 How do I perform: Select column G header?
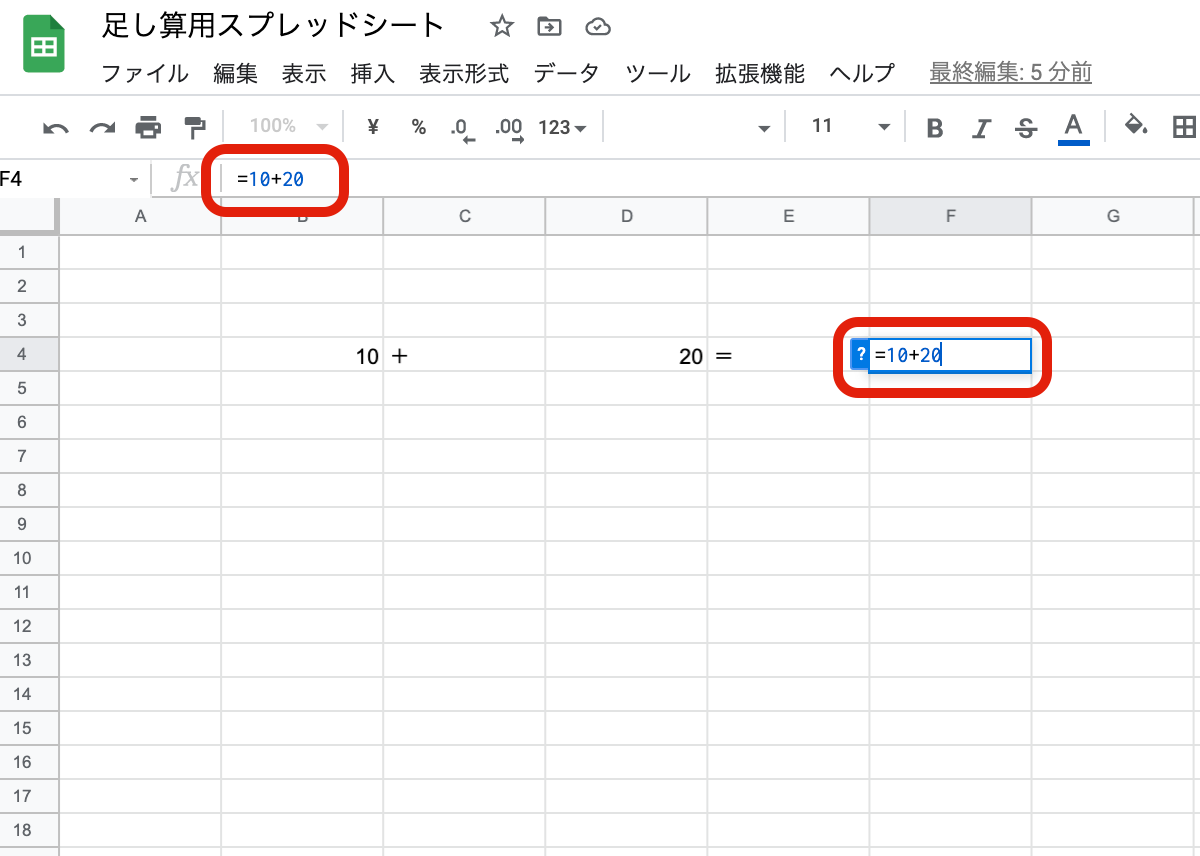(1112, 216)
